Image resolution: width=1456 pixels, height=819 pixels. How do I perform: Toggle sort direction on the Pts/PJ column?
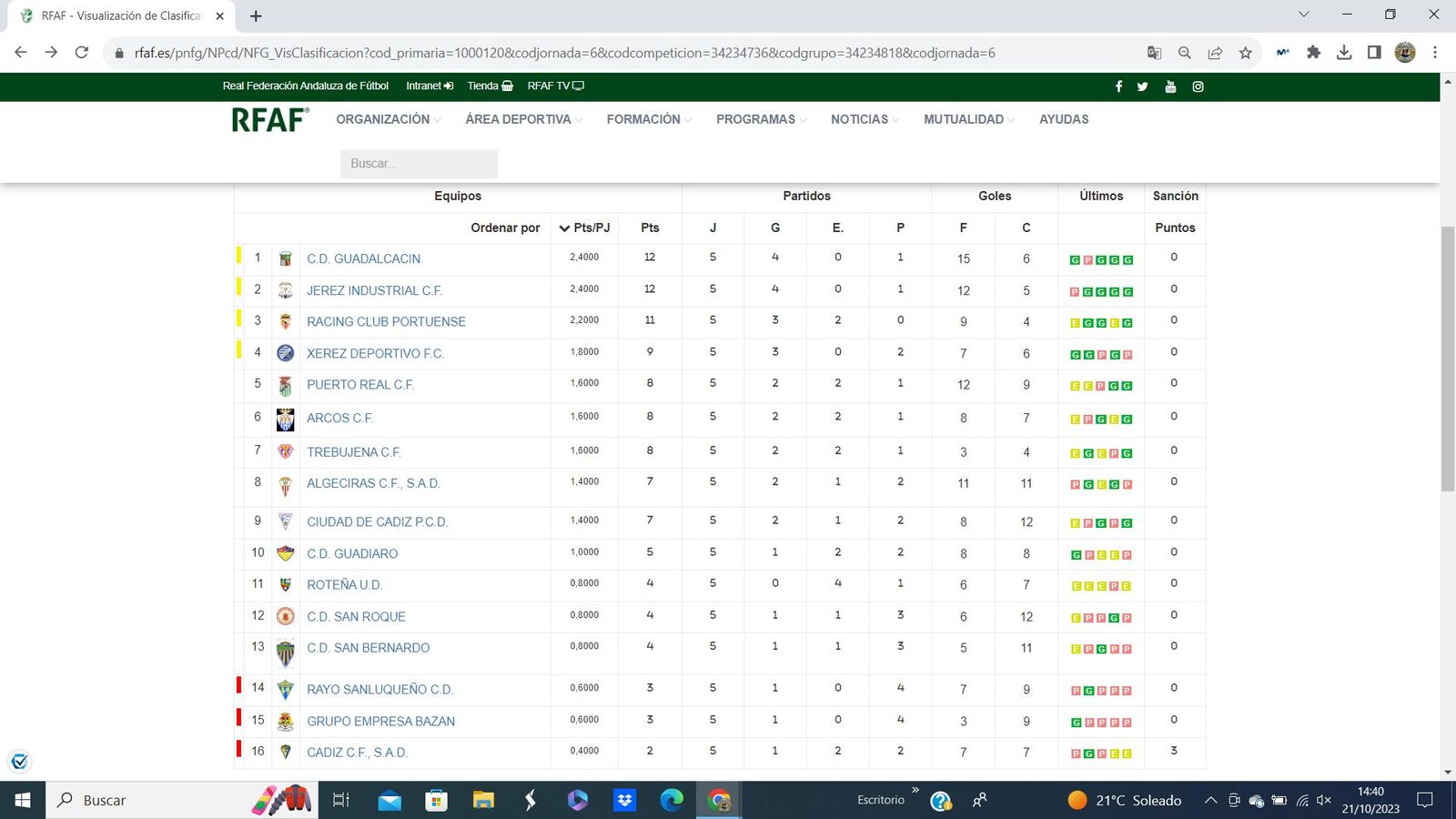pos(565,228)
